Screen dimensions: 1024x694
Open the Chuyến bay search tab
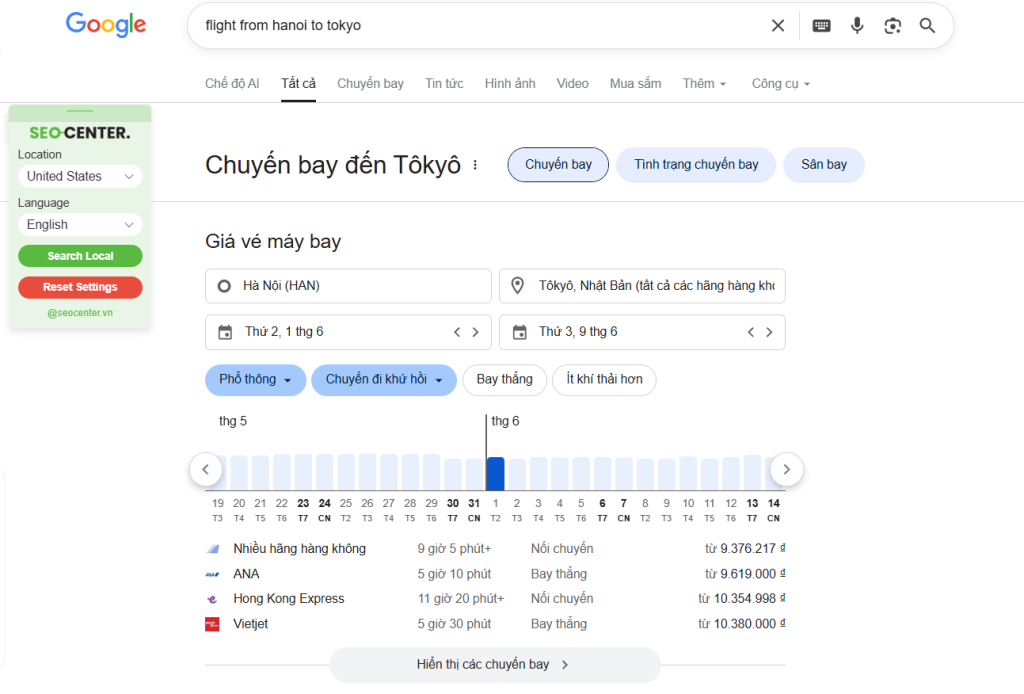[370, 83]
